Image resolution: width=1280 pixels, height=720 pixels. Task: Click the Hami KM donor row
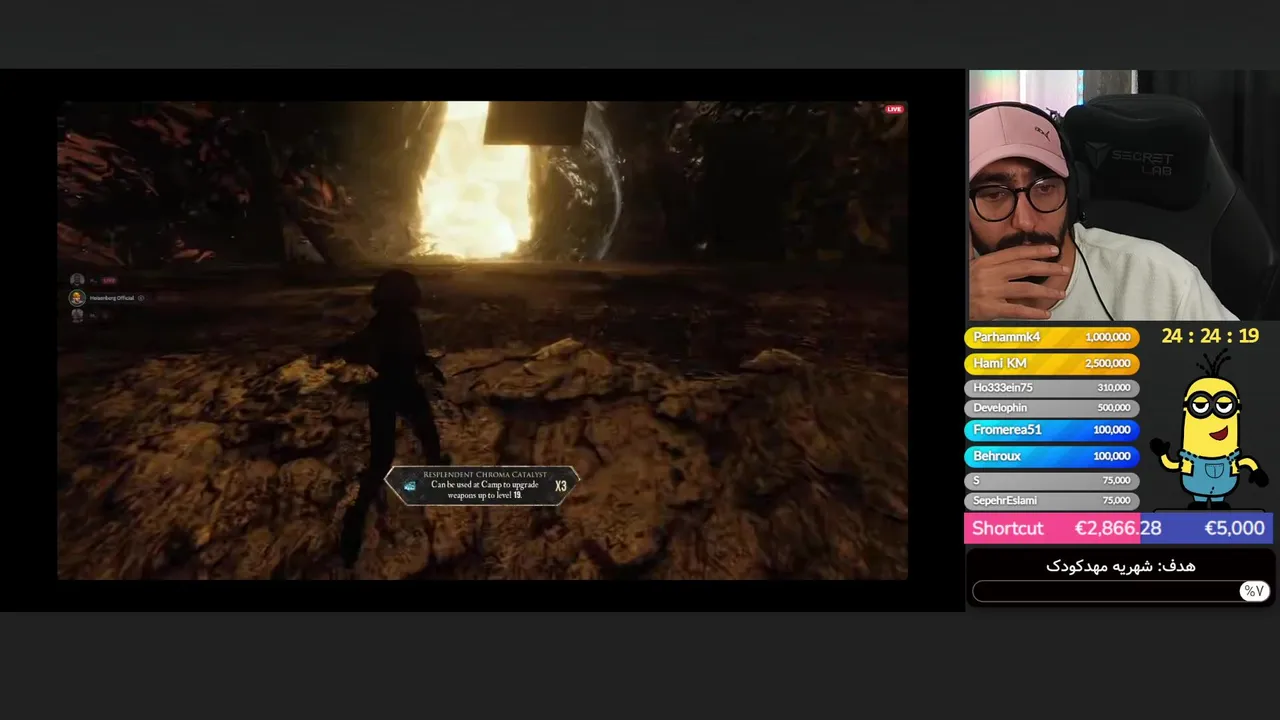(x=1051, y=363)
